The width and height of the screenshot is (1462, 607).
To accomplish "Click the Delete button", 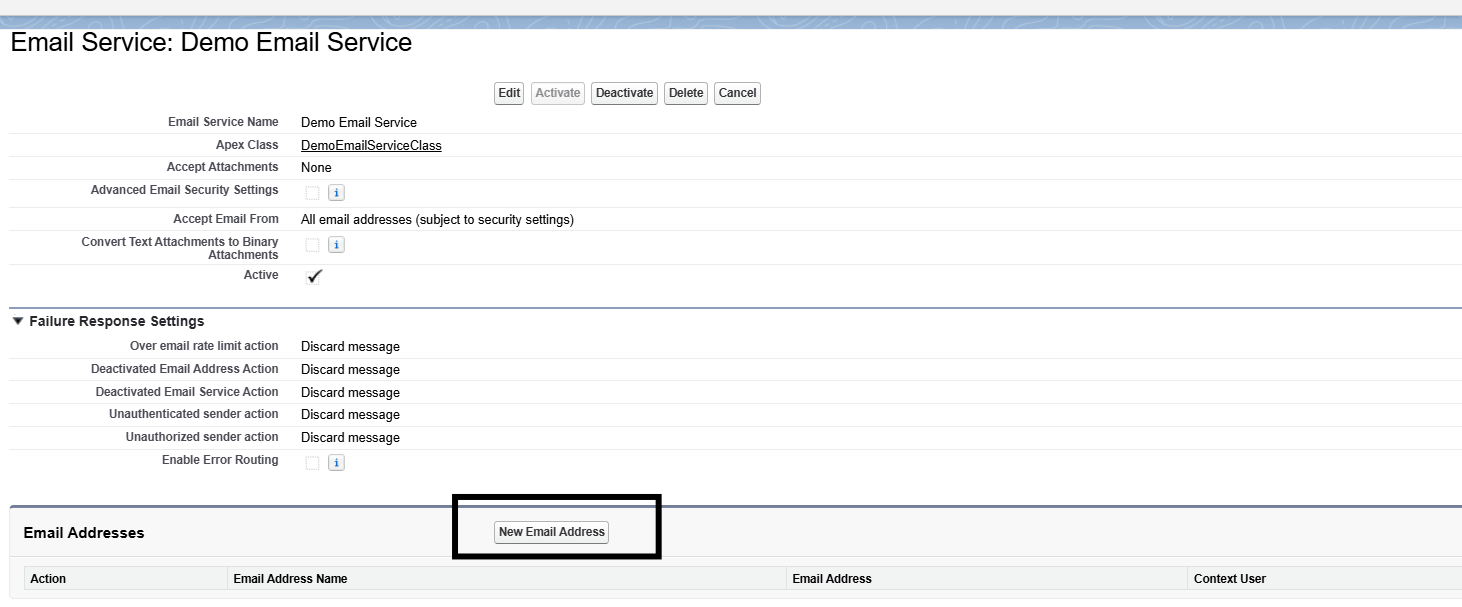I will click(685, 92).
